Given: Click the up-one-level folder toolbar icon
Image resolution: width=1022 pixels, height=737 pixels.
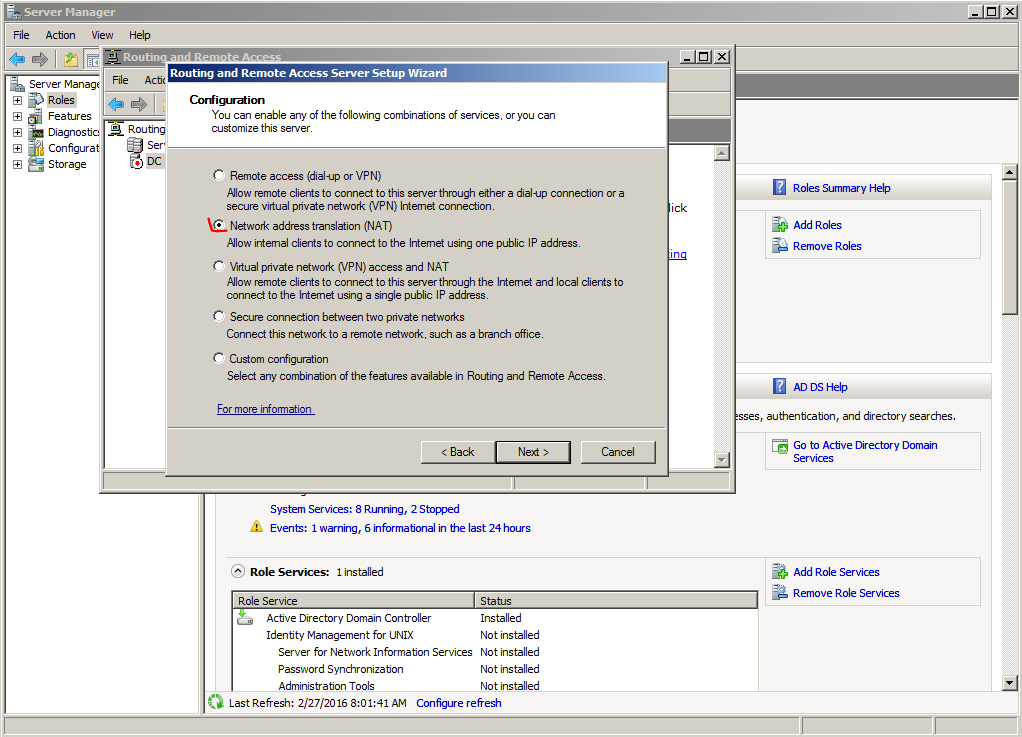Looking at the screenshot, I should click(70, 60).
